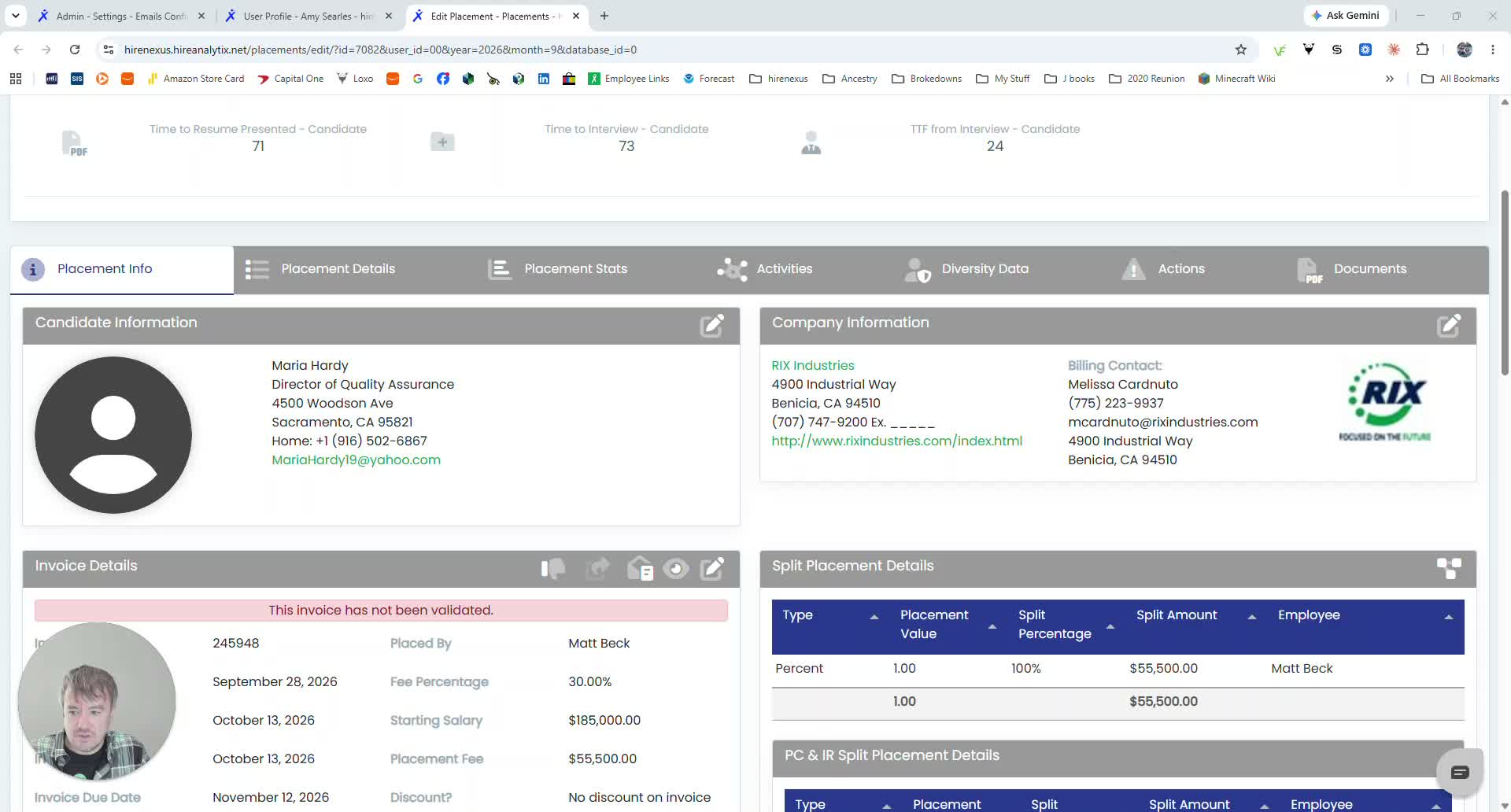Viewport: 1511px width, 812px height.
Task: Open the chat widget bubble
Action: tap(1460, 772)
